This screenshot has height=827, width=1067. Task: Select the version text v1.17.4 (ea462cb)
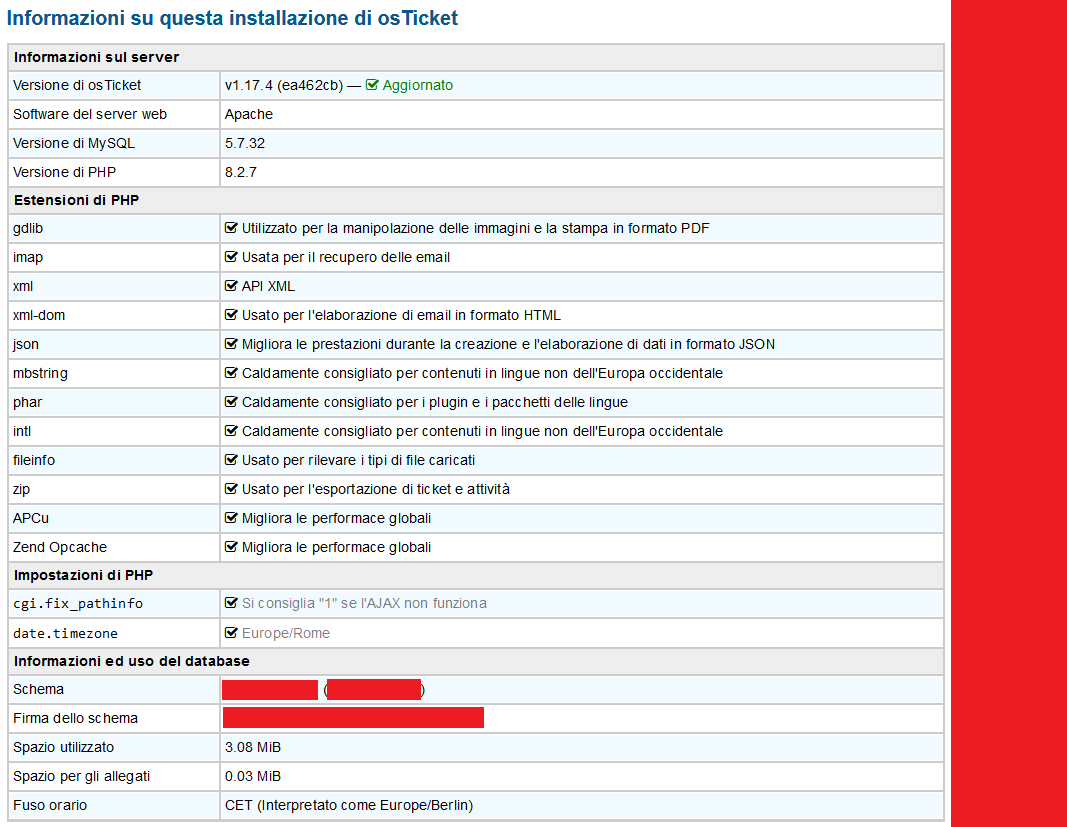[284, 85]
